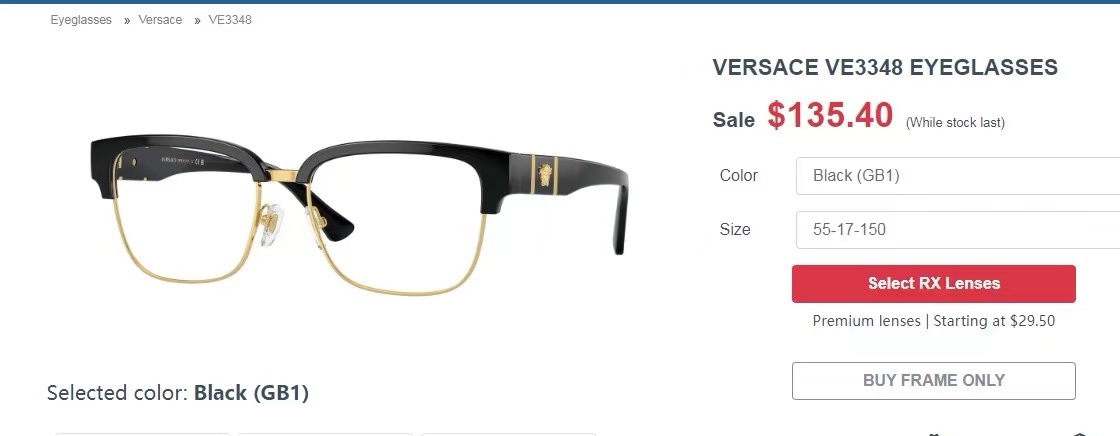This screenshot has height=436, width=1120.
Task: Open the Versace breadcrumb link
Action: (160, 20)
